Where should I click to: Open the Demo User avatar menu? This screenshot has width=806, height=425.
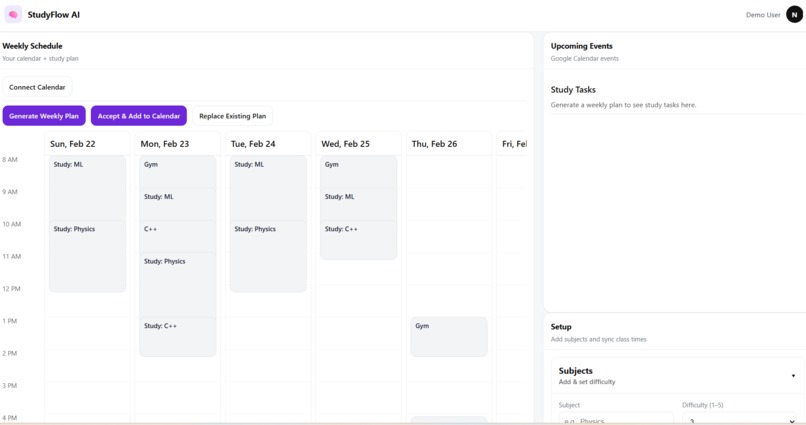click(x=794, y=15)
